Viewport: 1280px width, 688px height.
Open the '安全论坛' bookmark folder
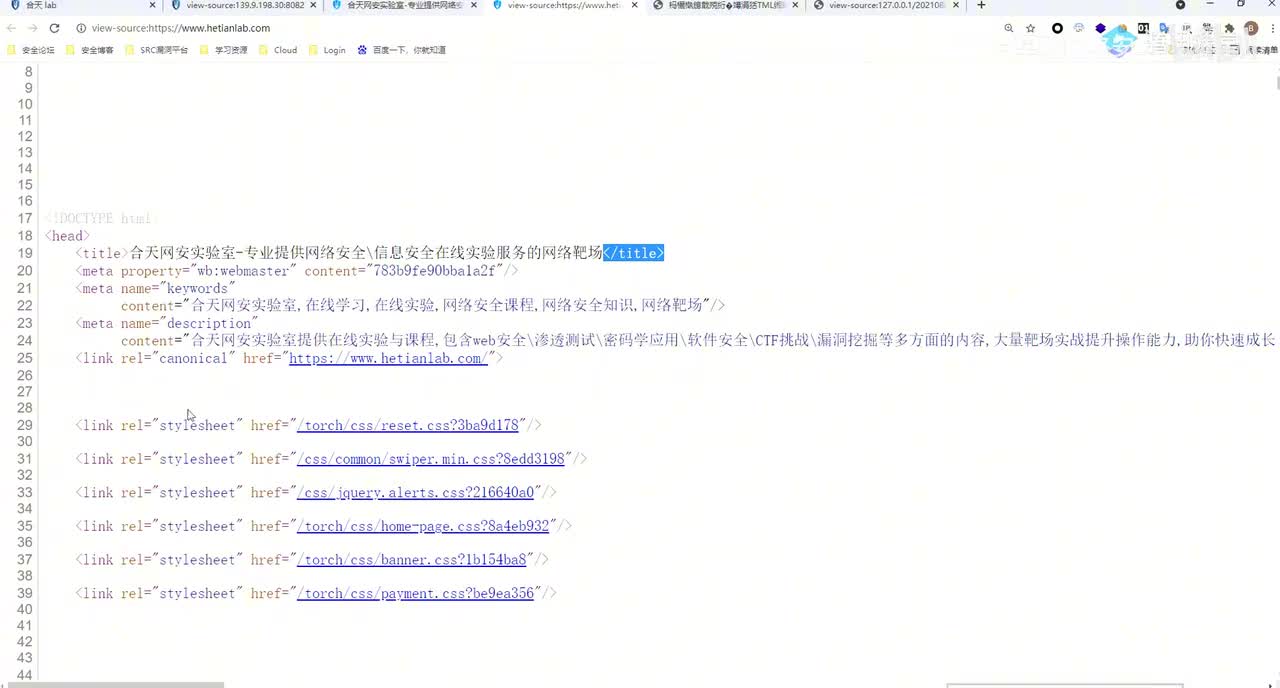31,50
